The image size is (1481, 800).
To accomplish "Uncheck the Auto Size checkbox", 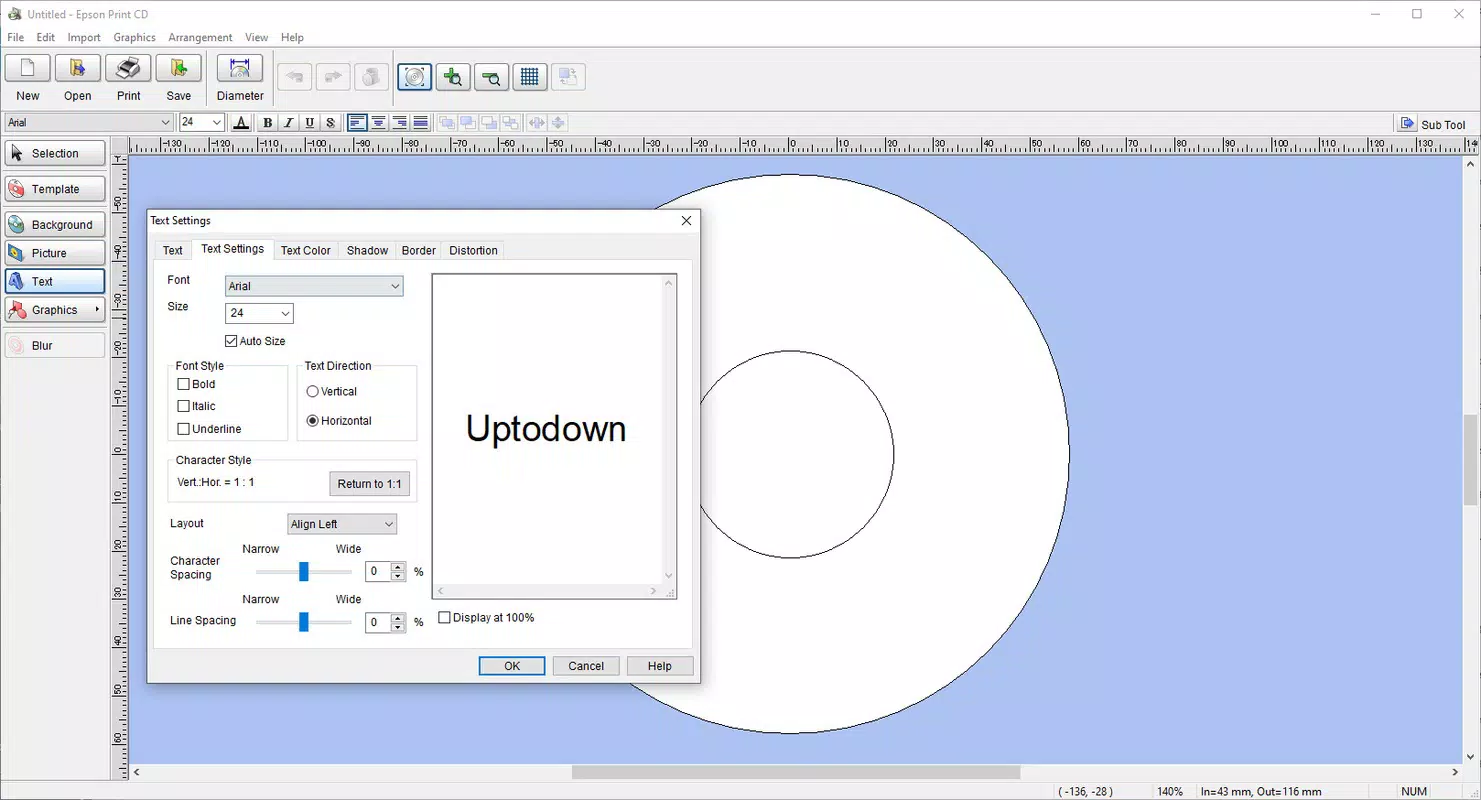I will (231, 341).
